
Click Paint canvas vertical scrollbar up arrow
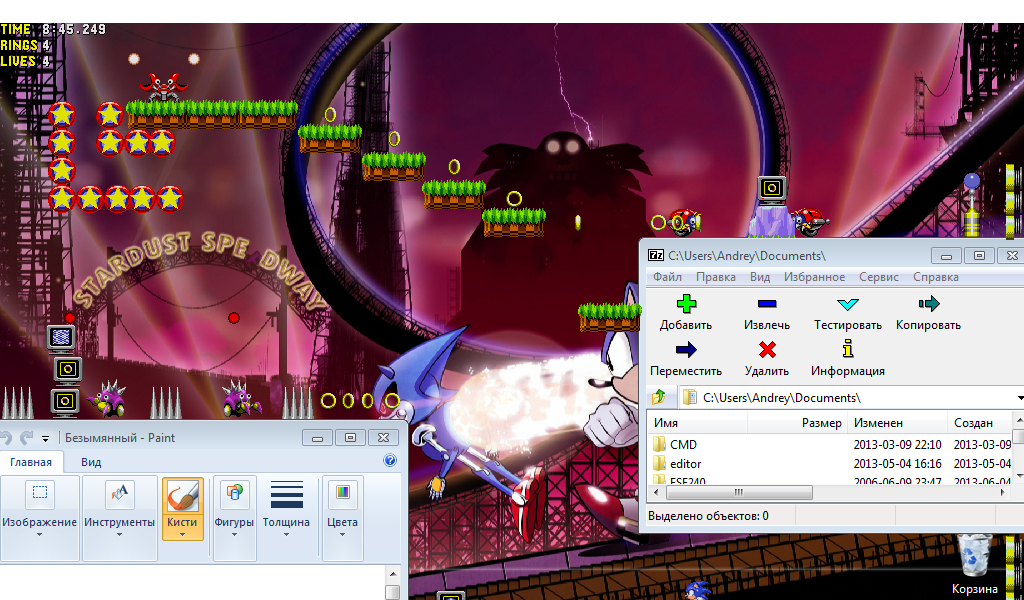(x=392, y=574)
